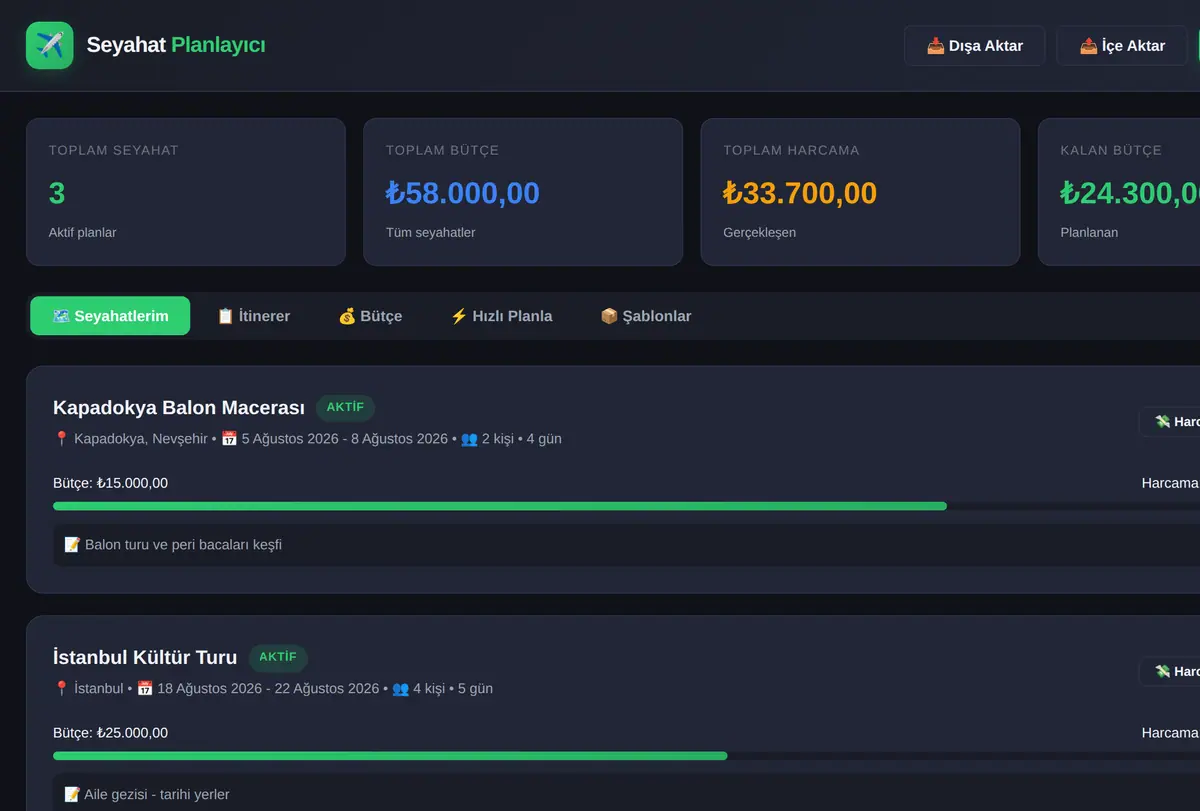Click the note icon before Balon turu

coord(72,545)
